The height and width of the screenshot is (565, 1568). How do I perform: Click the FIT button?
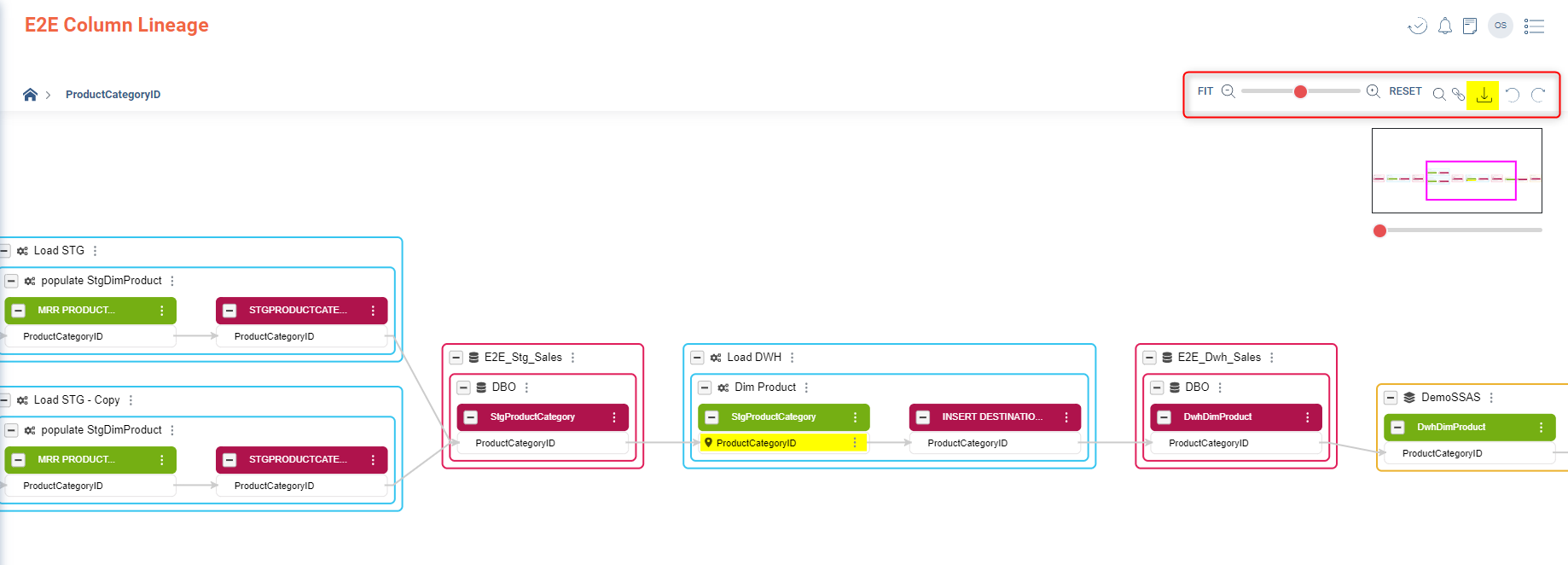pos(1205,91)
